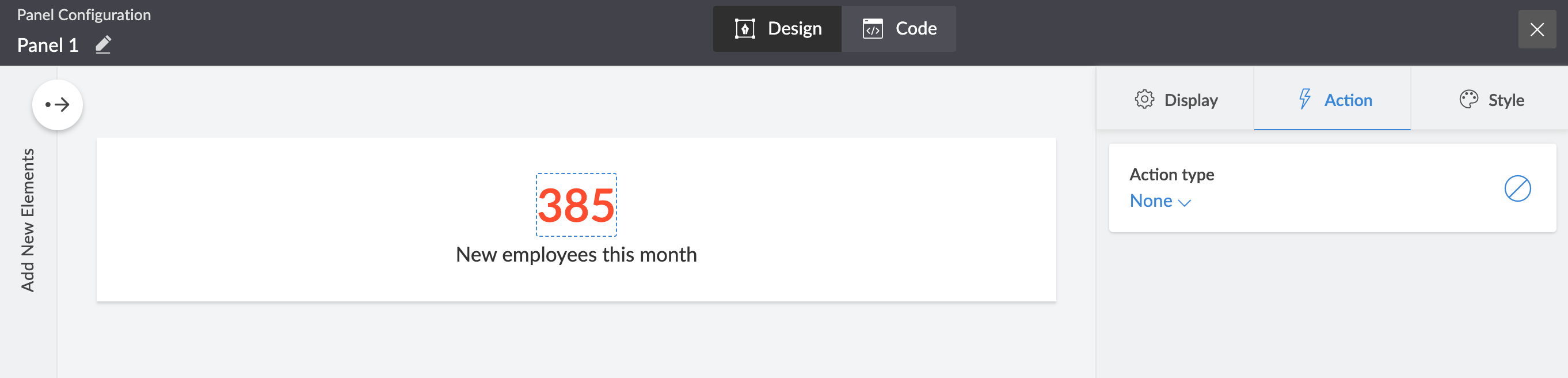Select the Action tab label
Viewport: 1568px width, 378px height.
(x=1348, y=100)
